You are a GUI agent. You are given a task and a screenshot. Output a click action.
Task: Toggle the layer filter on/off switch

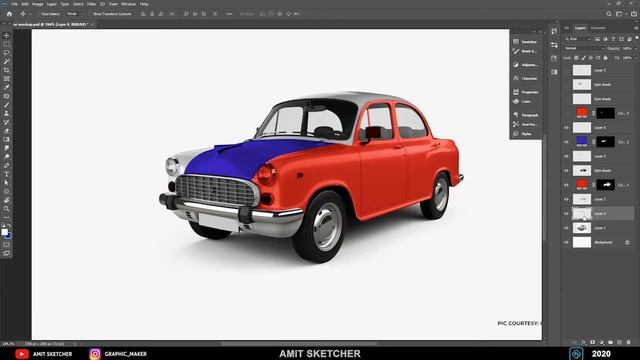(637, 38)
